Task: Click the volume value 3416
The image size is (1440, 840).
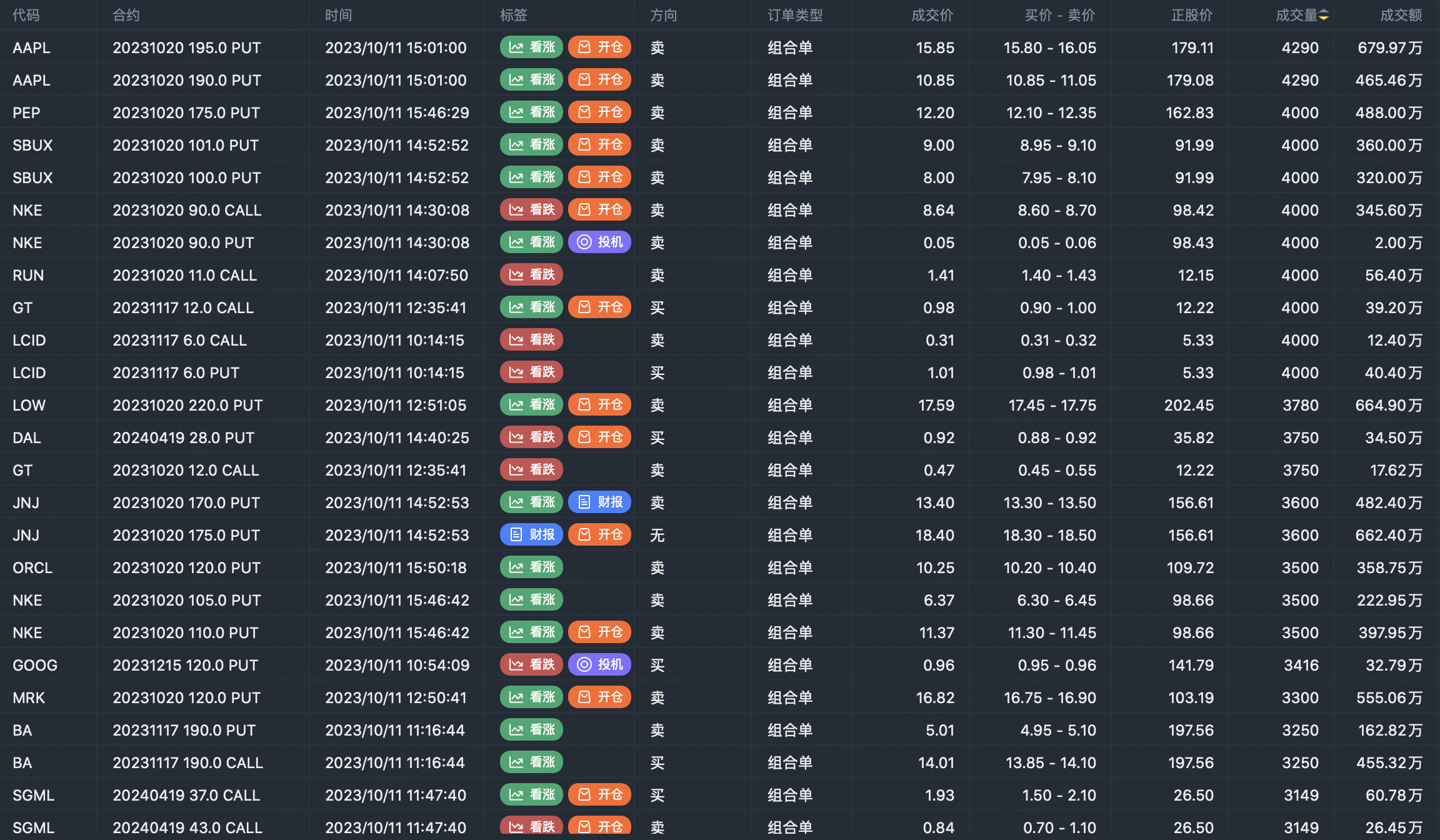Action: coord(1301,665)
